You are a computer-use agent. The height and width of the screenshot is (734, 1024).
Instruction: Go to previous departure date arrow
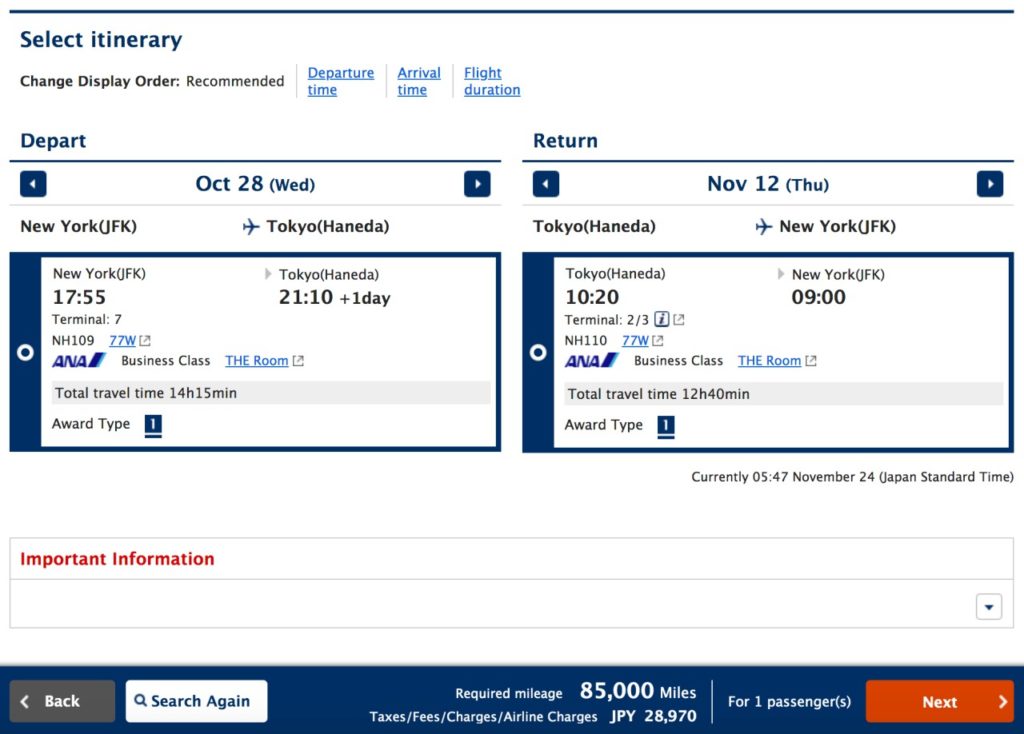click(x=33, y=184)
